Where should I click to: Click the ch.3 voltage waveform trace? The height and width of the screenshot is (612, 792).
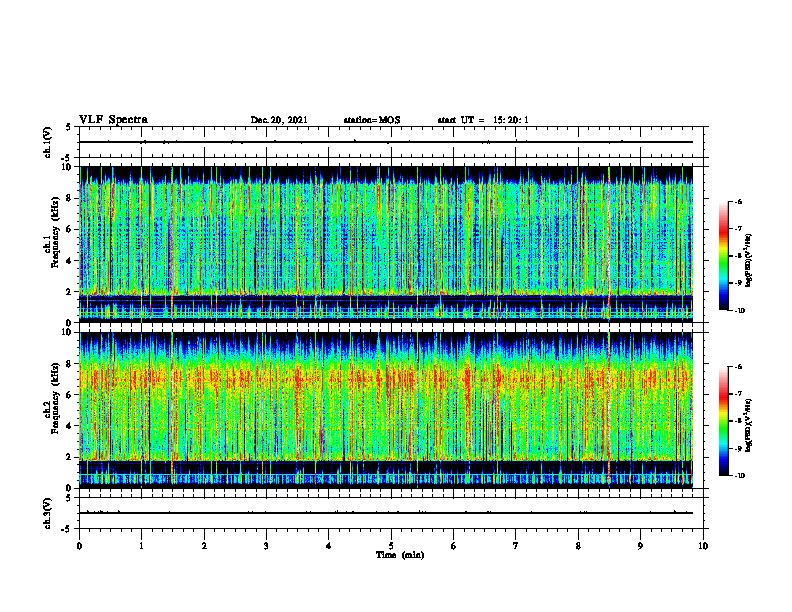click(x=386, y=513)
